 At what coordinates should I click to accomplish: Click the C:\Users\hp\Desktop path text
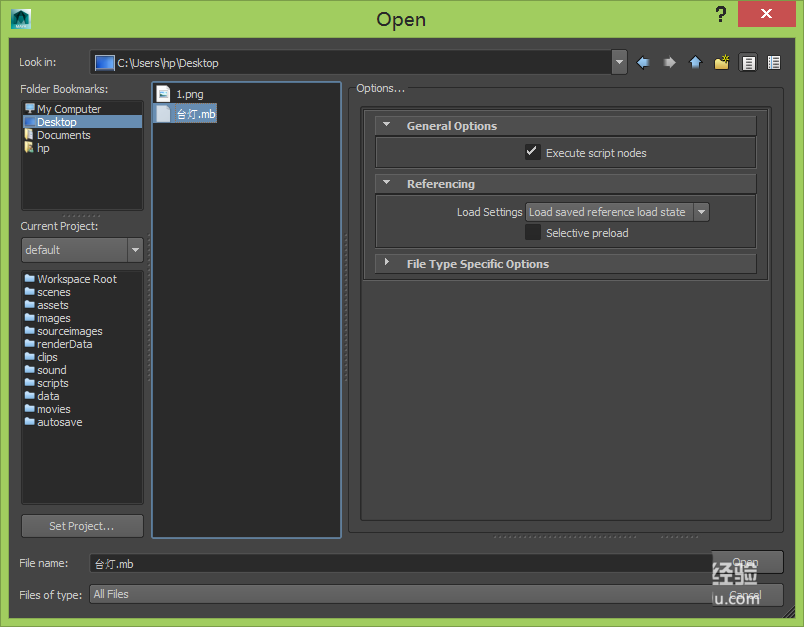point(168,63)
